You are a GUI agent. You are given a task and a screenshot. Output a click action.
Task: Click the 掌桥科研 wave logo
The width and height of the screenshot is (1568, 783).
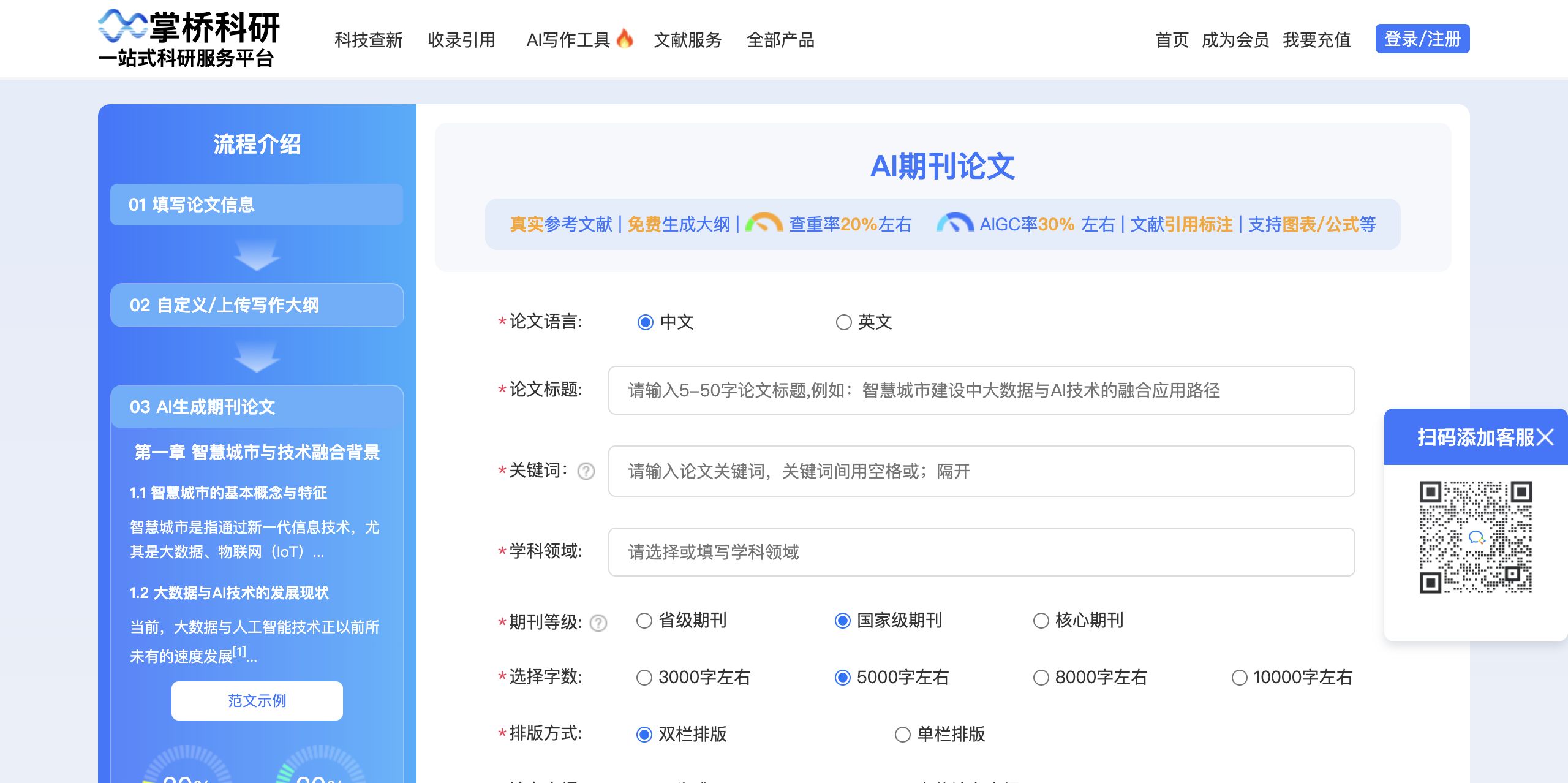click(123, 26)
